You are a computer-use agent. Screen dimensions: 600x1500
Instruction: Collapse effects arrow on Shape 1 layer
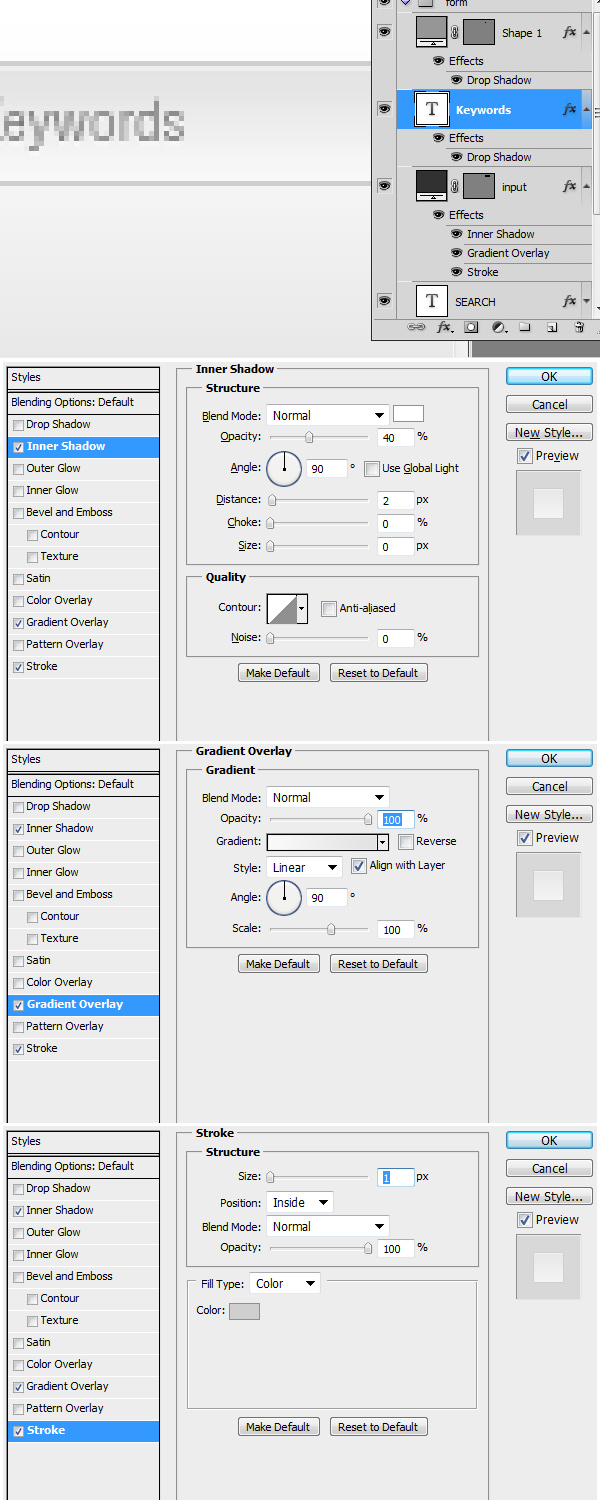tap(586, 32)
